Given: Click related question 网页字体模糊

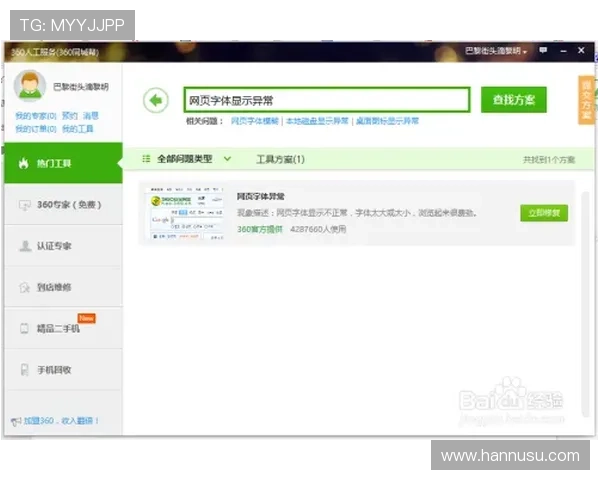Looking at the screenshot, I should [255, 121].
